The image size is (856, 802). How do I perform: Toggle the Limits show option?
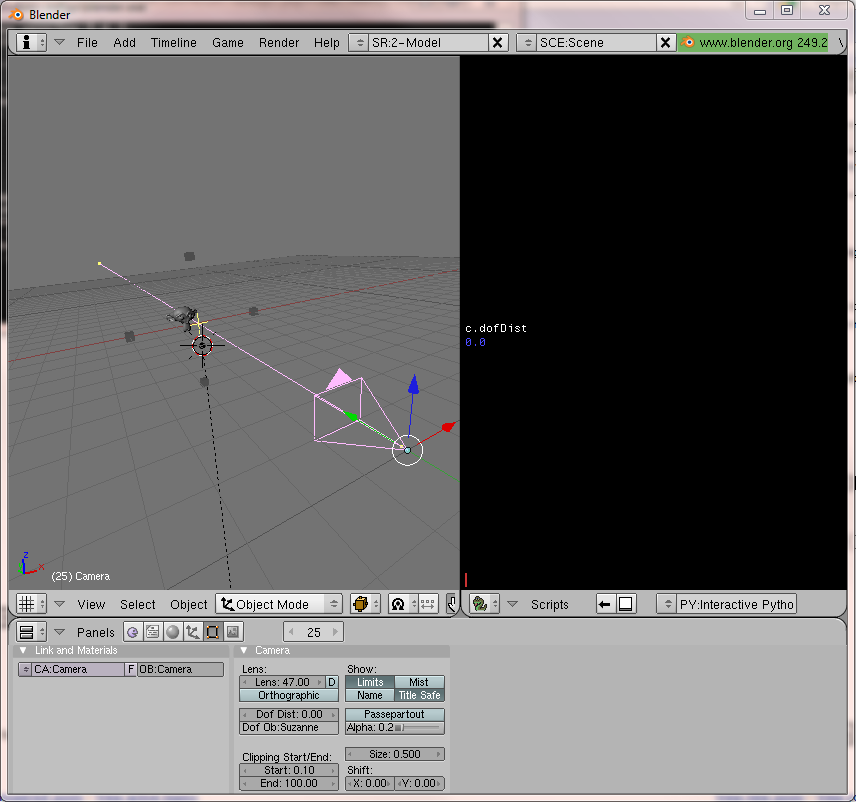tap(370, 682)
